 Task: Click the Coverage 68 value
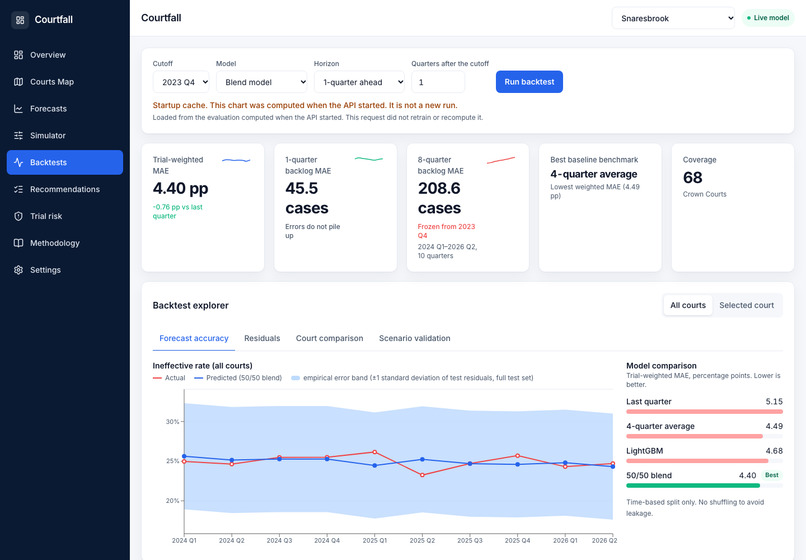(692, 177)
